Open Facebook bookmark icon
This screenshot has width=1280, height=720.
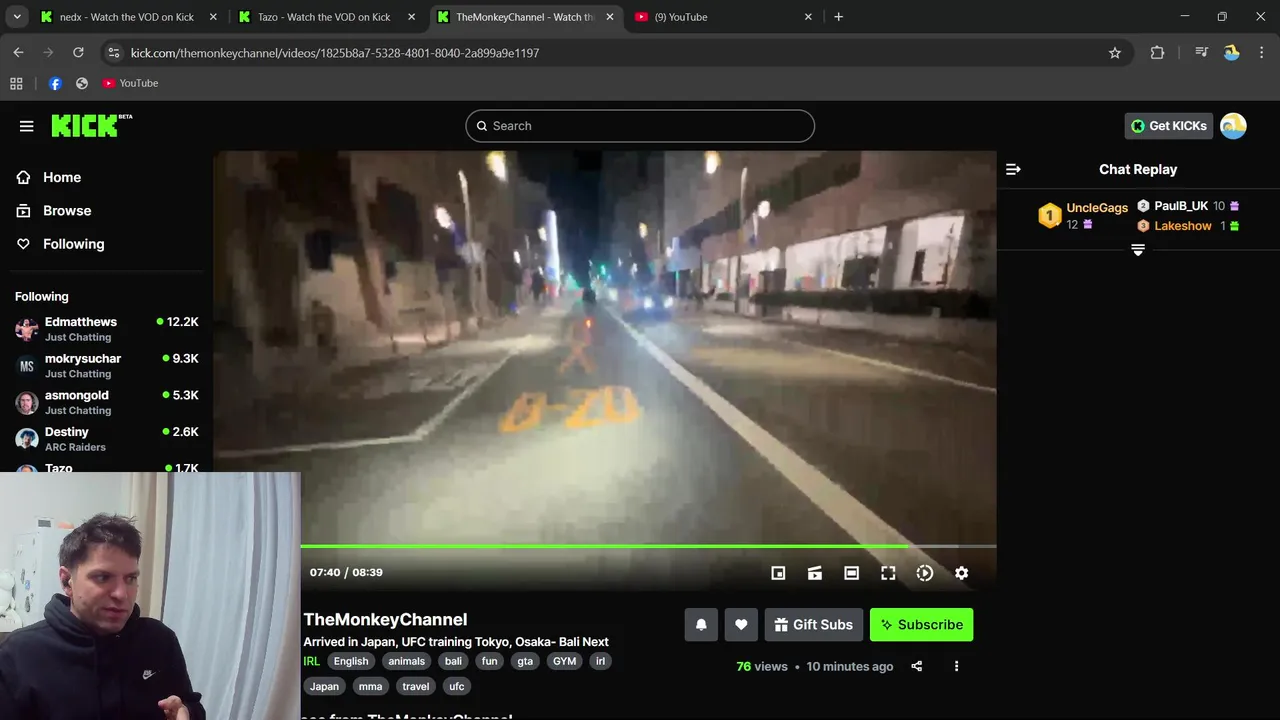click(x=55, y=83)
